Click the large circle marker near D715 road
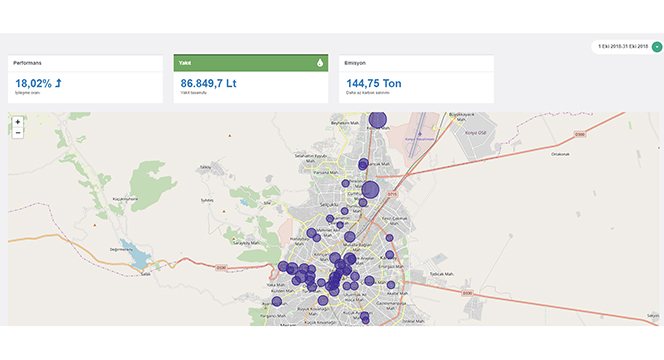Viewport: 664px width, 360px height. click(x=370, y=189)
